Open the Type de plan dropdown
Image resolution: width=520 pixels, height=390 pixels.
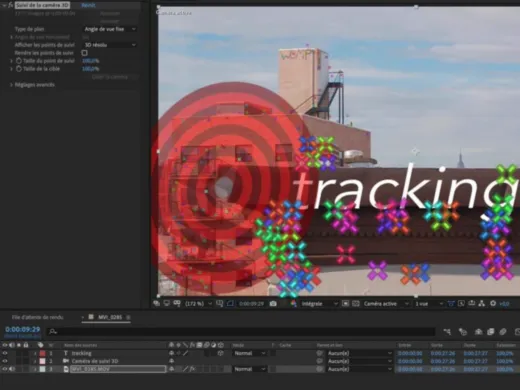coord(110,29)
